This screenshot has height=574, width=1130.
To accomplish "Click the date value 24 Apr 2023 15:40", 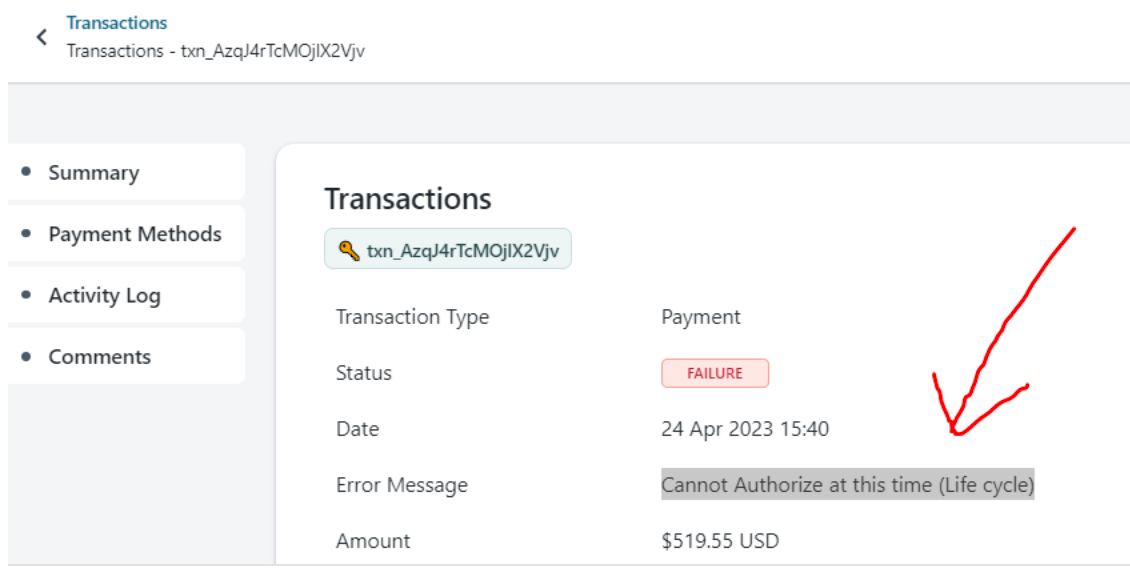I will pyautogui.click(x=745, y=429).
